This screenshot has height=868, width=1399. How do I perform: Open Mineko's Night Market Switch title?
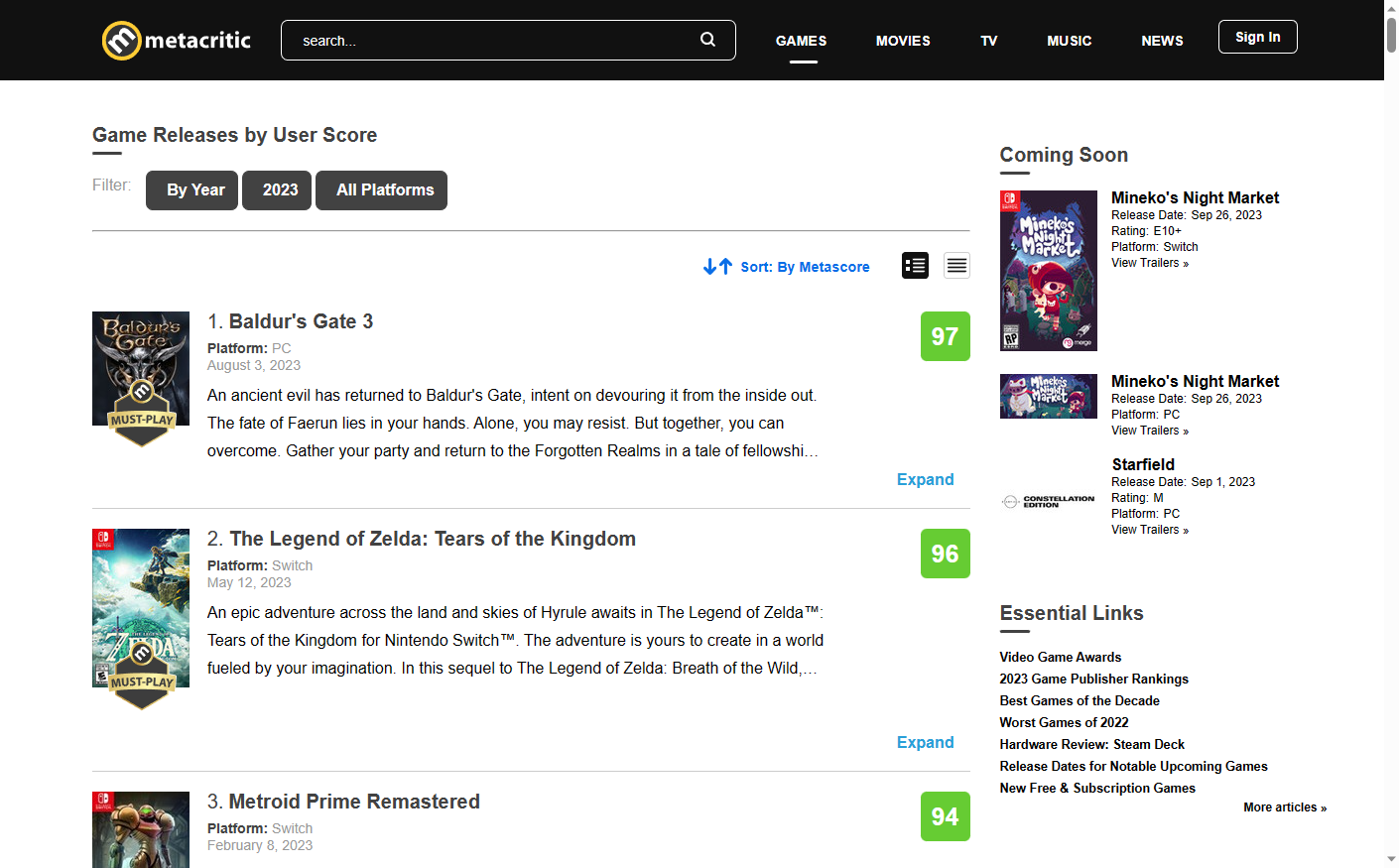[x=1195, y=197]
